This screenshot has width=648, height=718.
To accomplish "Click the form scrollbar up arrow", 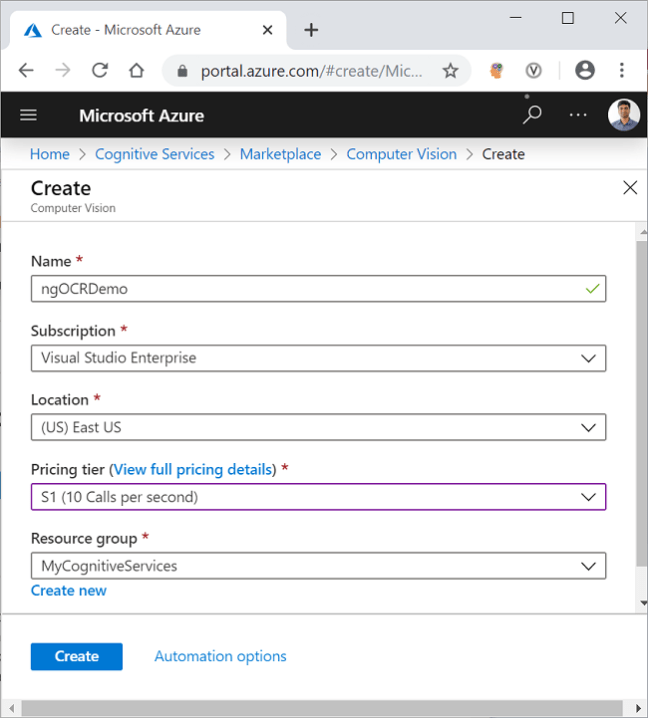I will [x=643, y=233].
